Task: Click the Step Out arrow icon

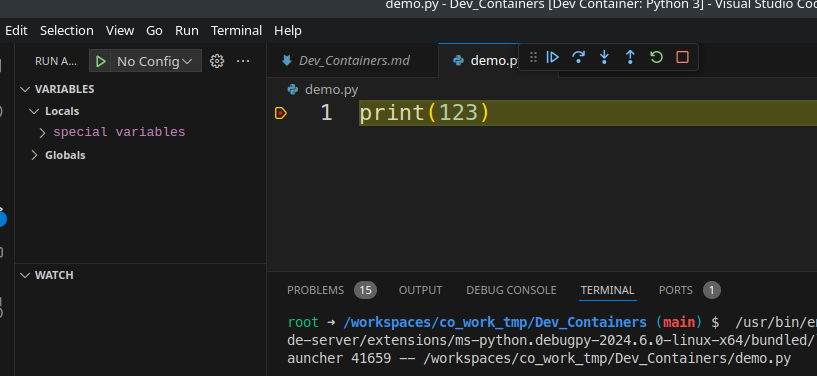Action: (630, 57)
